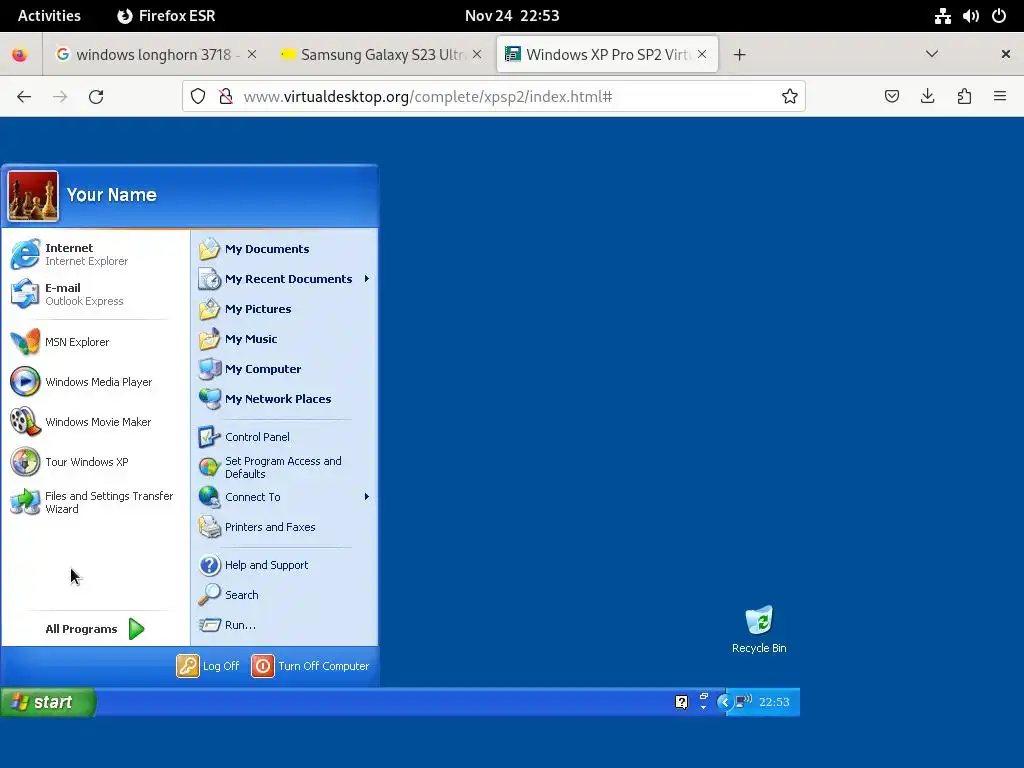Reload the current page
The width and height of the screenshot is (1024, 768).
[96, 97]
